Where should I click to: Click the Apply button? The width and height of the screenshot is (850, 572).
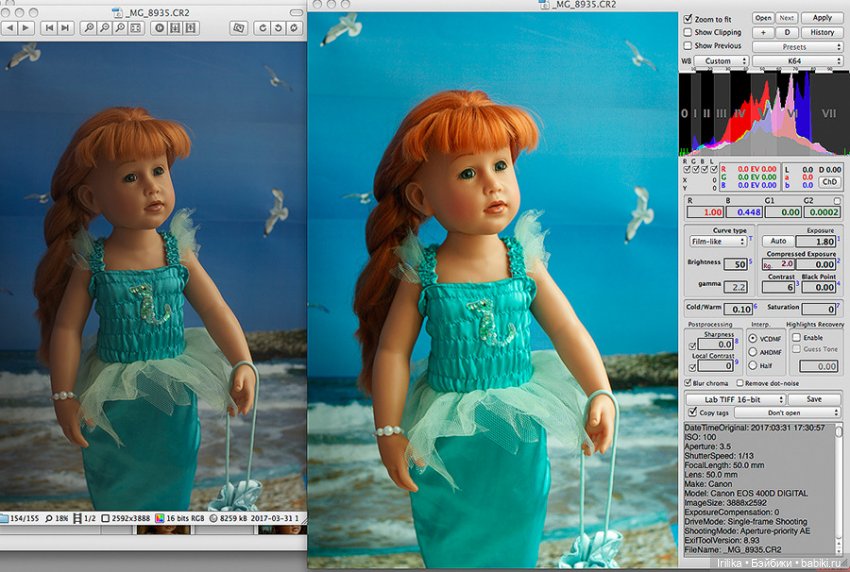822,18
